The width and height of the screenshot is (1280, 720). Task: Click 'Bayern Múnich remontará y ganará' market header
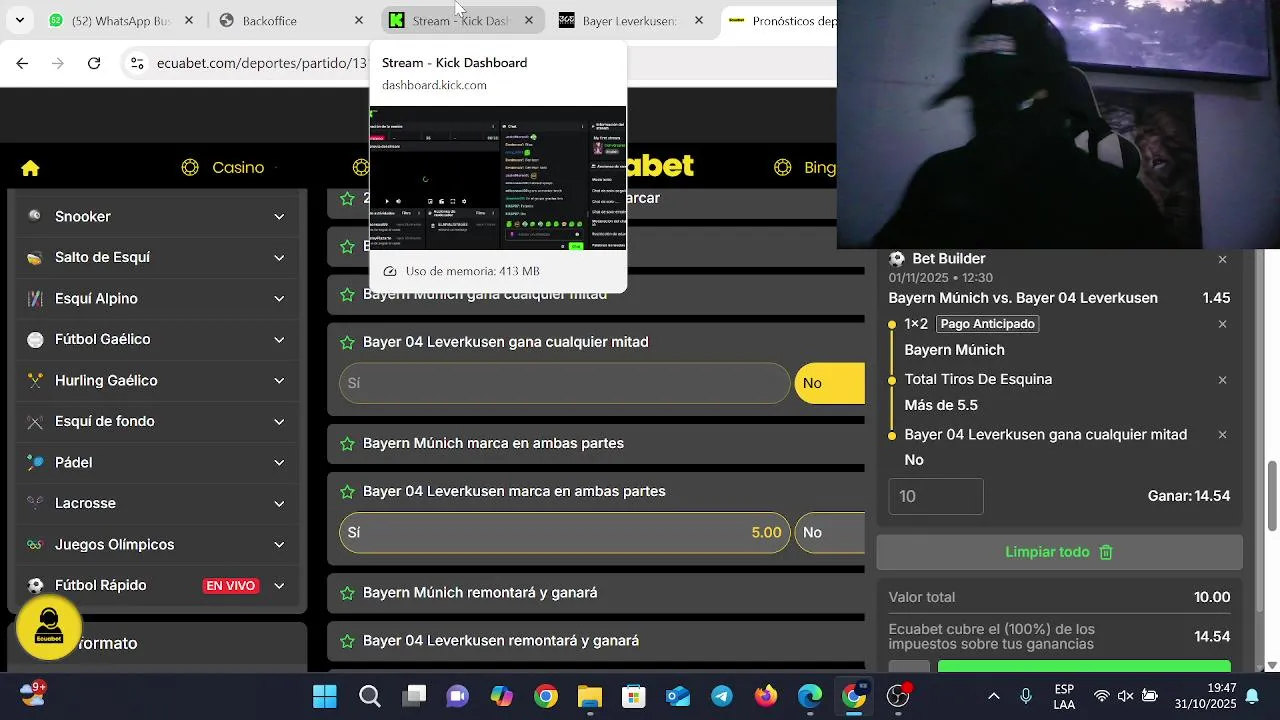(x=596, y=593)
